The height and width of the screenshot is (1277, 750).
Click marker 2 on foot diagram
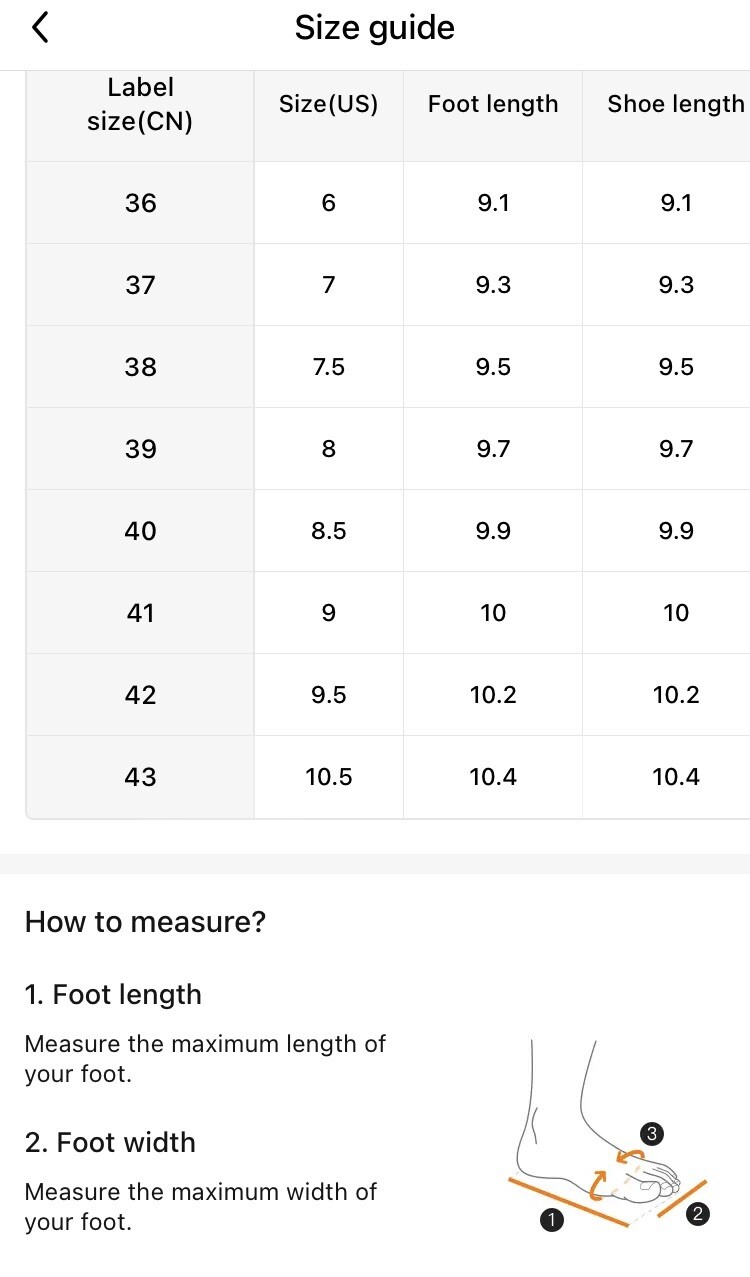pos(698,1215)
